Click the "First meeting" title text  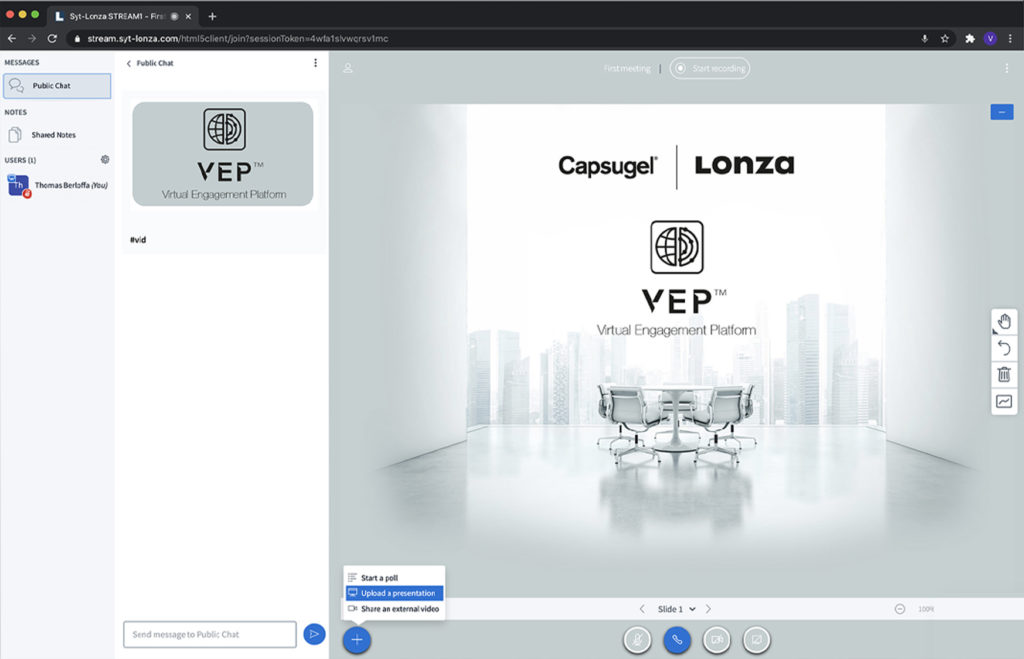pos(627,68)
